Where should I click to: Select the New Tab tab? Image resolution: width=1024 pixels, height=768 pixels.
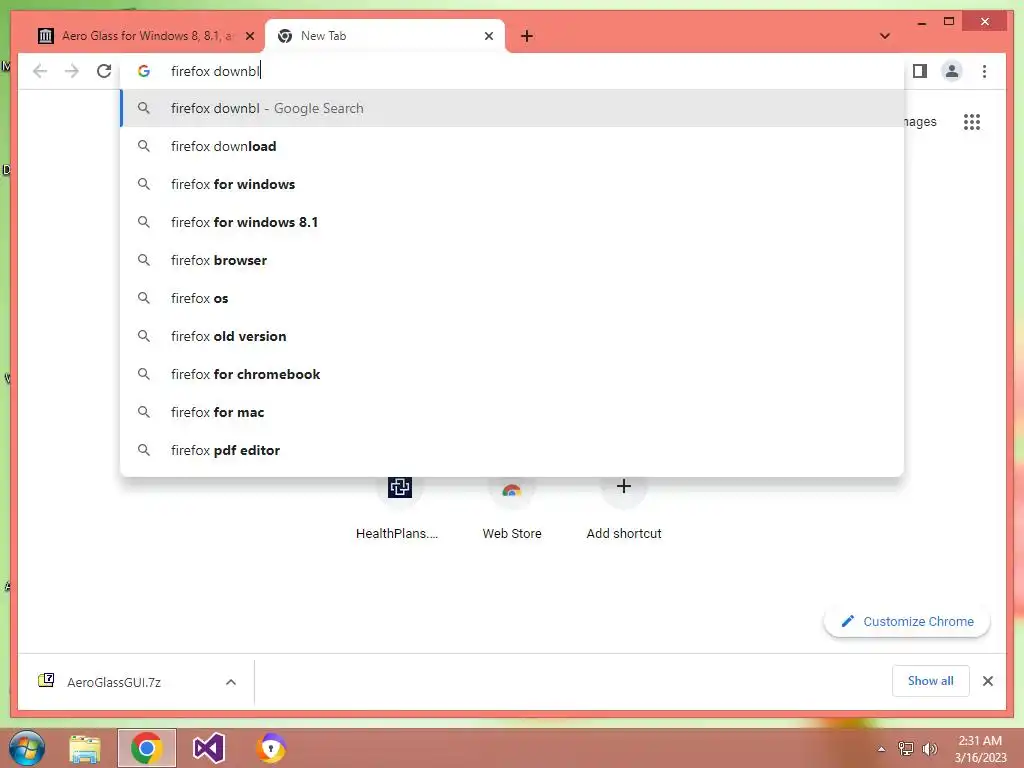pyautogui.click(x=385, y=36)
